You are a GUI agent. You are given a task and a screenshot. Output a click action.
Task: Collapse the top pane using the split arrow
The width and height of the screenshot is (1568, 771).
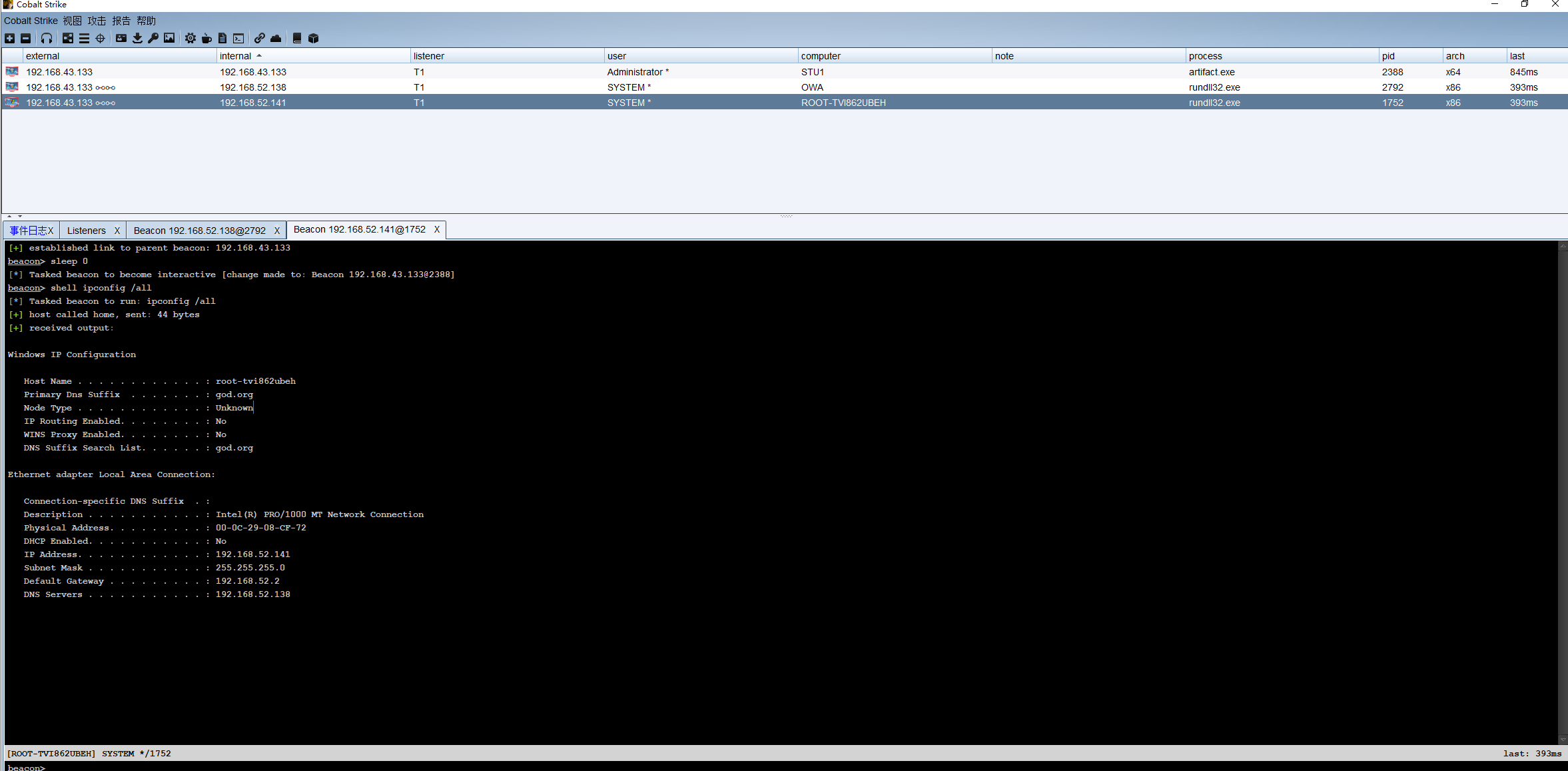coord(9,216)
